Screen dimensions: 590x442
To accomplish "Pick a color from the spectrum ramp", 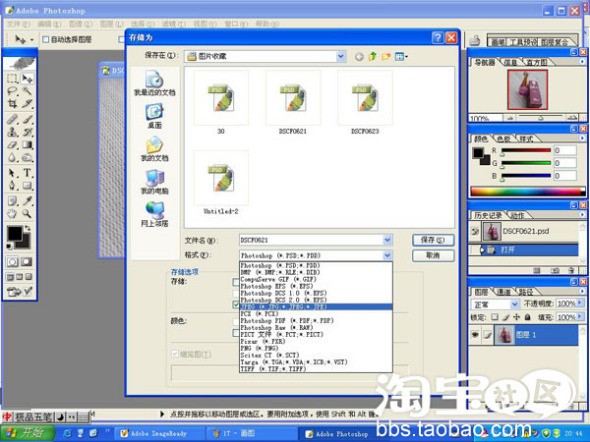I will pyautogui.click(x=527, y=192).
